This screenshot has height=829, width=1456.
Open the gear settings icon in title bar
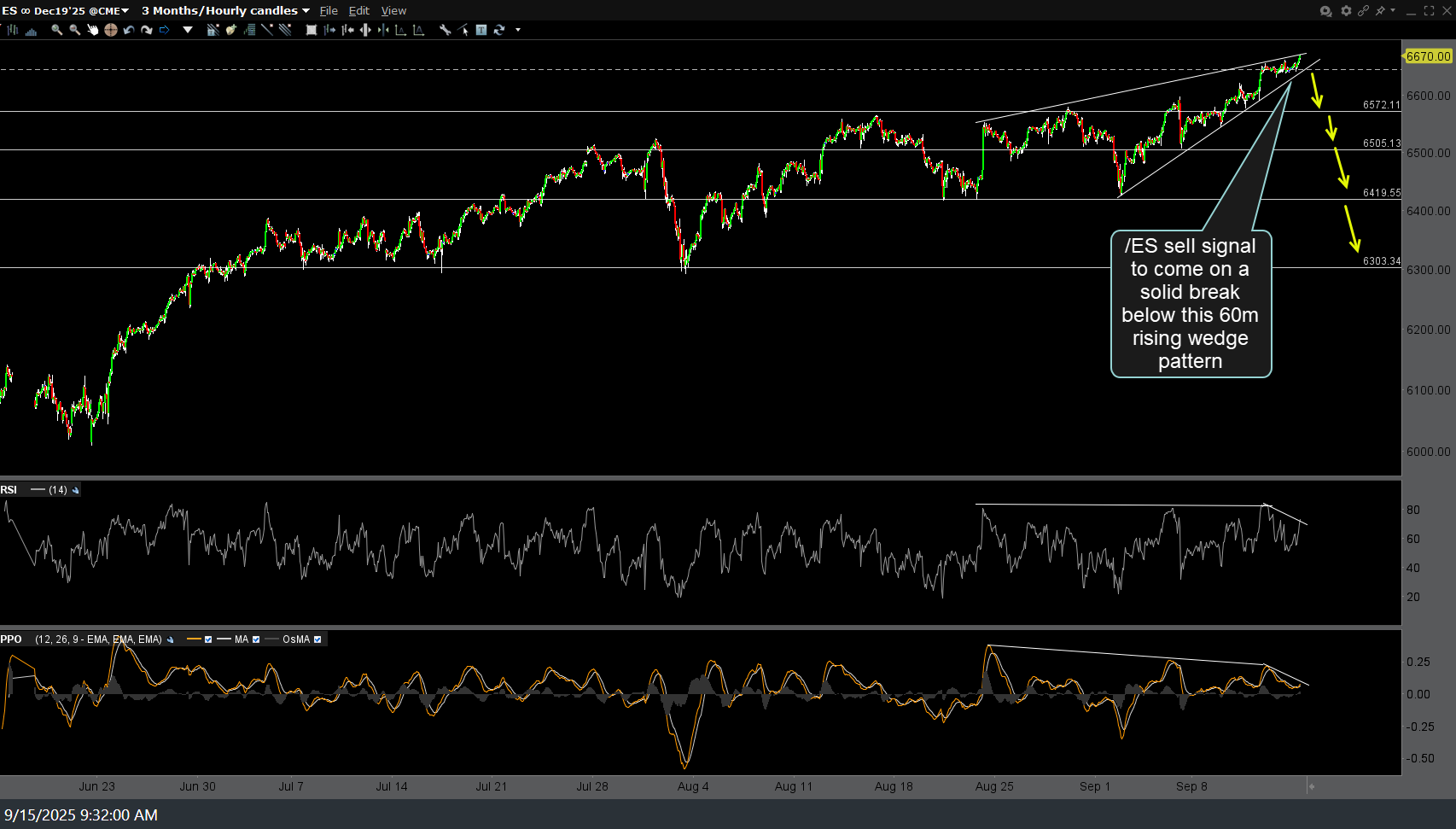tap(1346, 10)
